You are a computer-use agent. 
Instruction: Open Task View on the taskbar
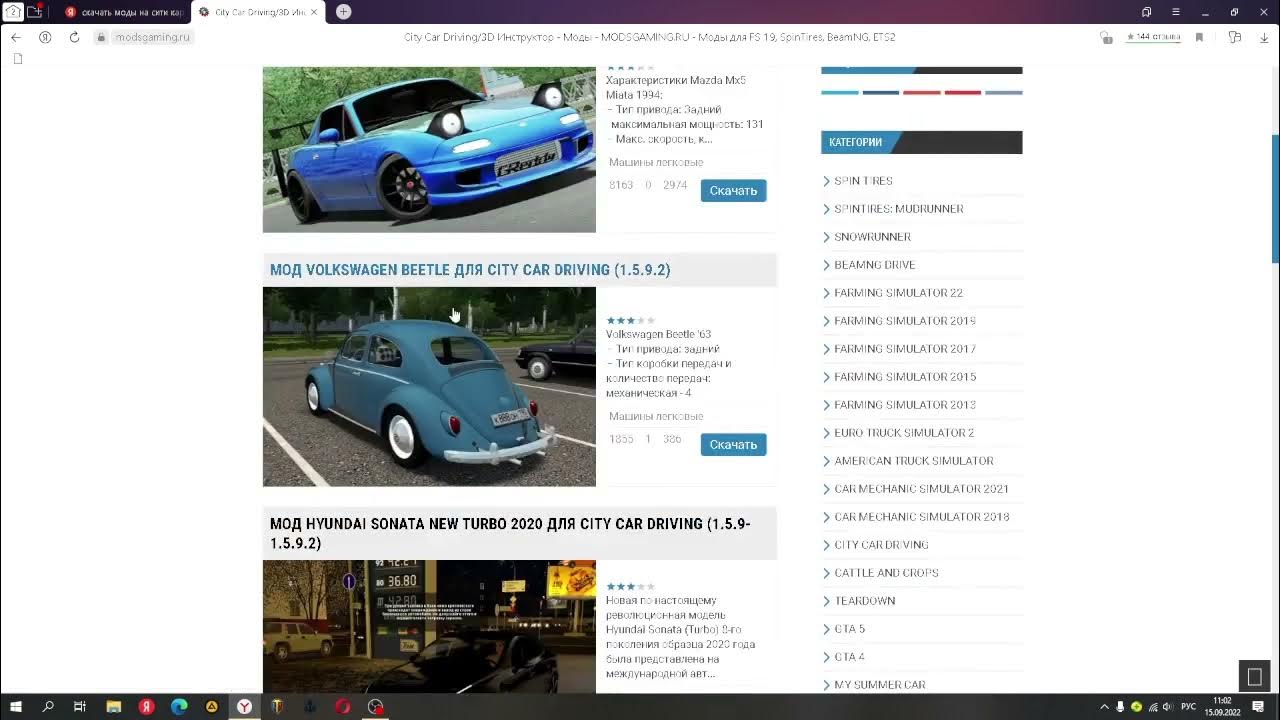(80, 706)
